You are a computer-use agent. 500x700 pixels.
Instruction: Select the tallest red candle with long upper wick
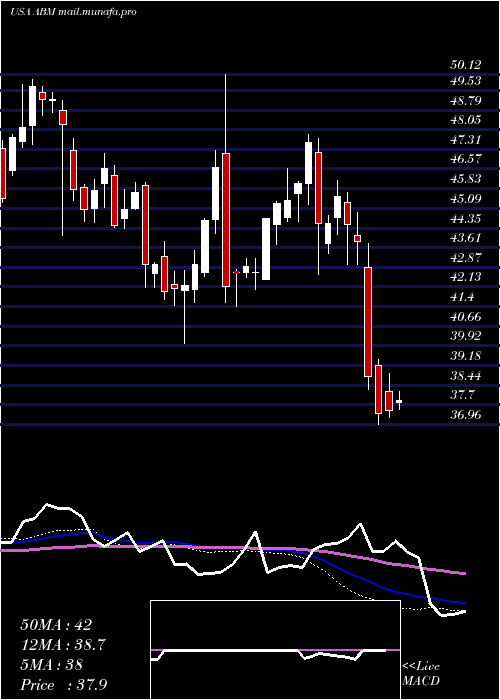[226, 219]
